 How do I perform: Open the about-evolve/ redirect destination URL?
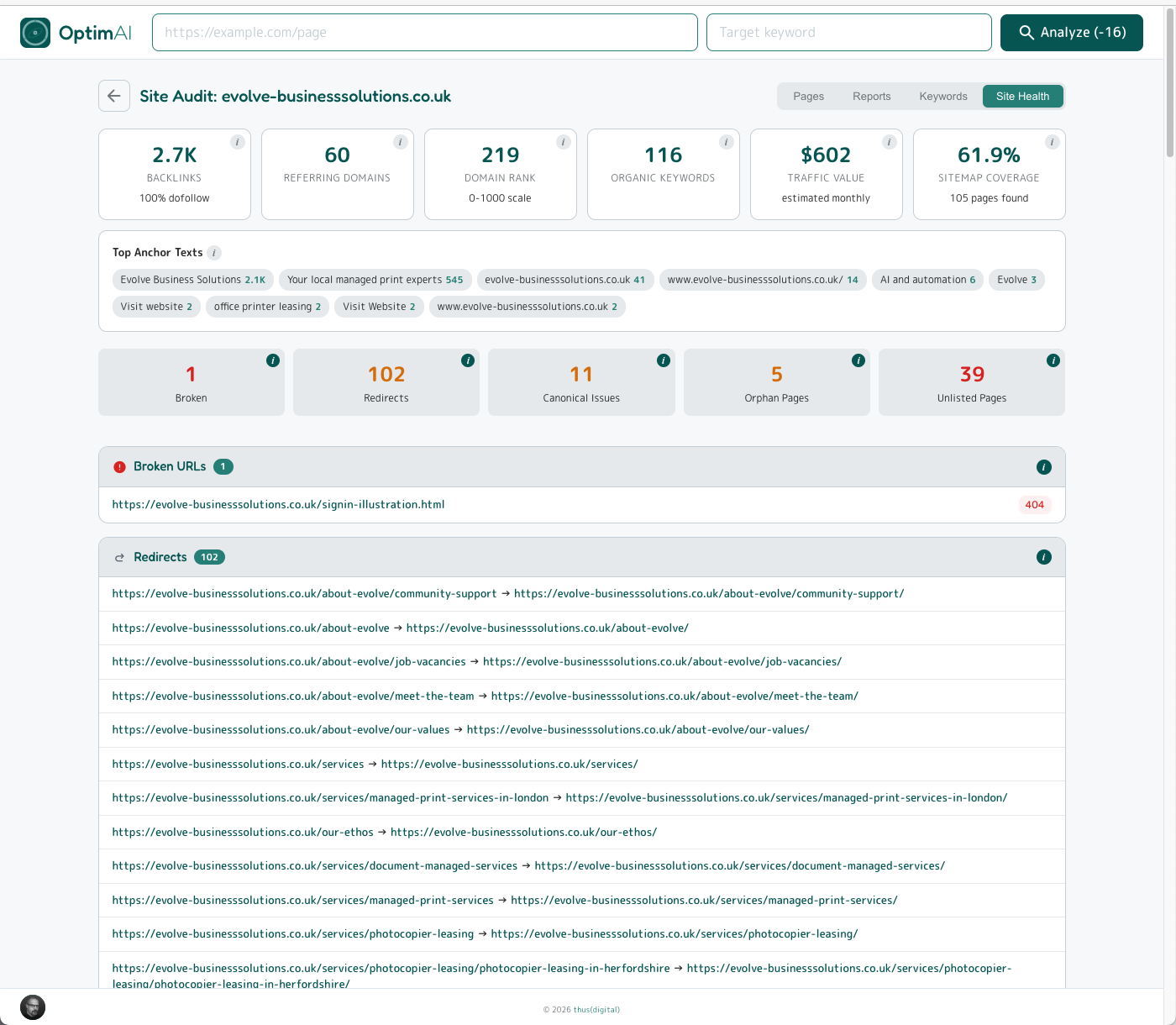[x=548, y=628]
